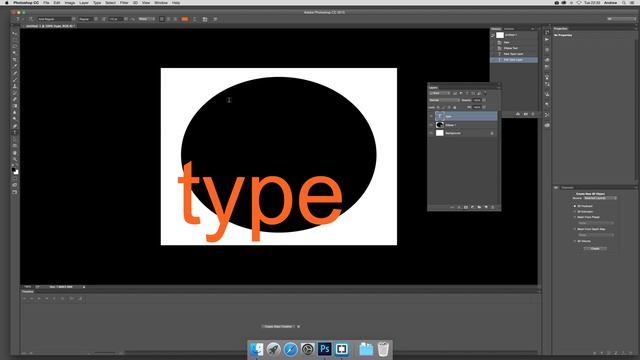Select the Rectangular Marquee tool
640x360 pixels.
click(15, 40)
